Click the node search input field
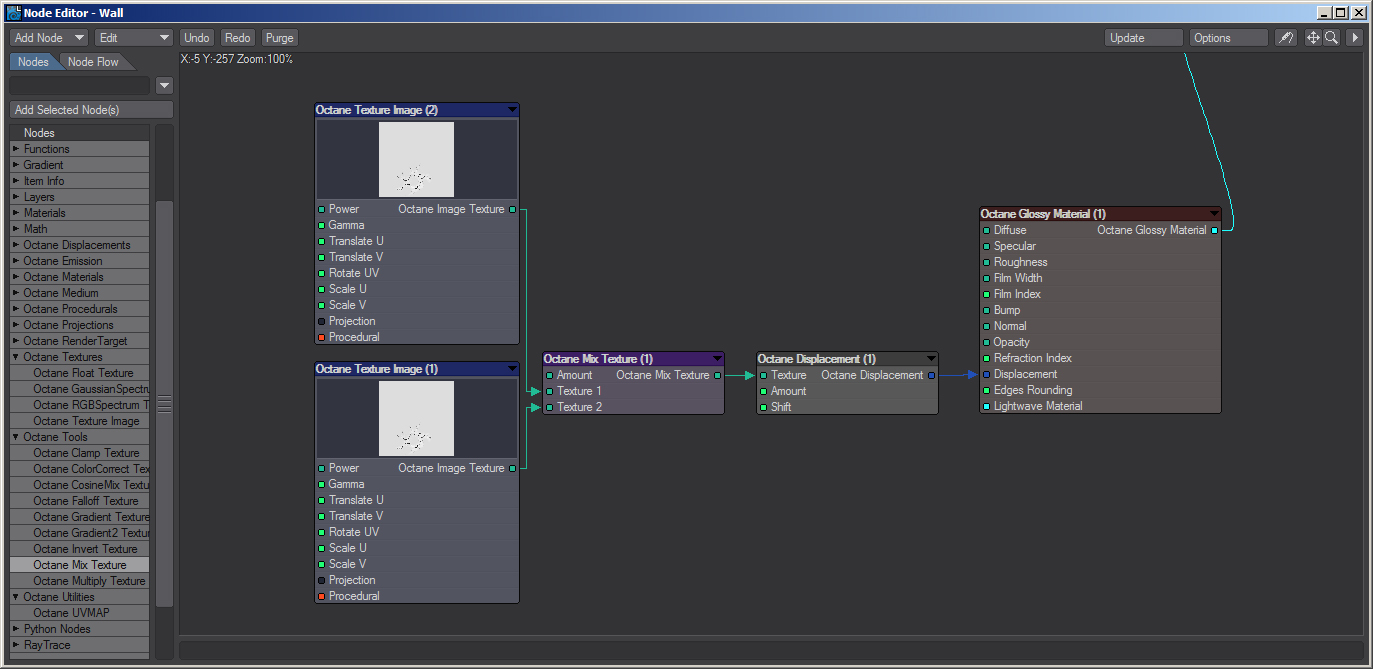 coord(80,86)
